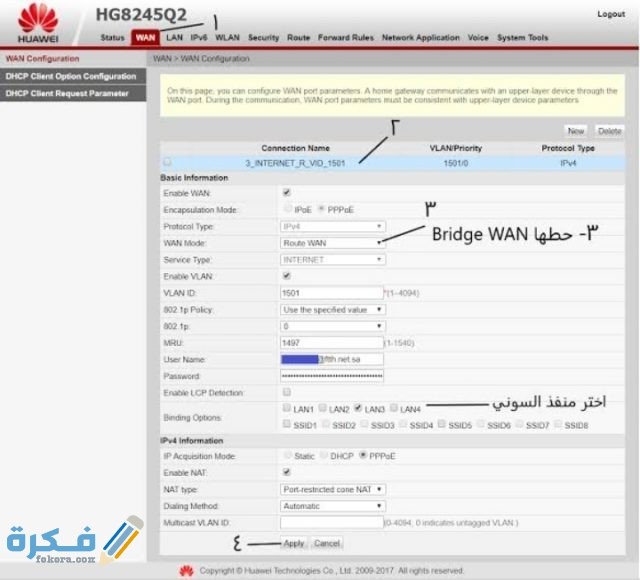
Task: Open the WAN Mode dropdown
Action: [x=333, y=243]
